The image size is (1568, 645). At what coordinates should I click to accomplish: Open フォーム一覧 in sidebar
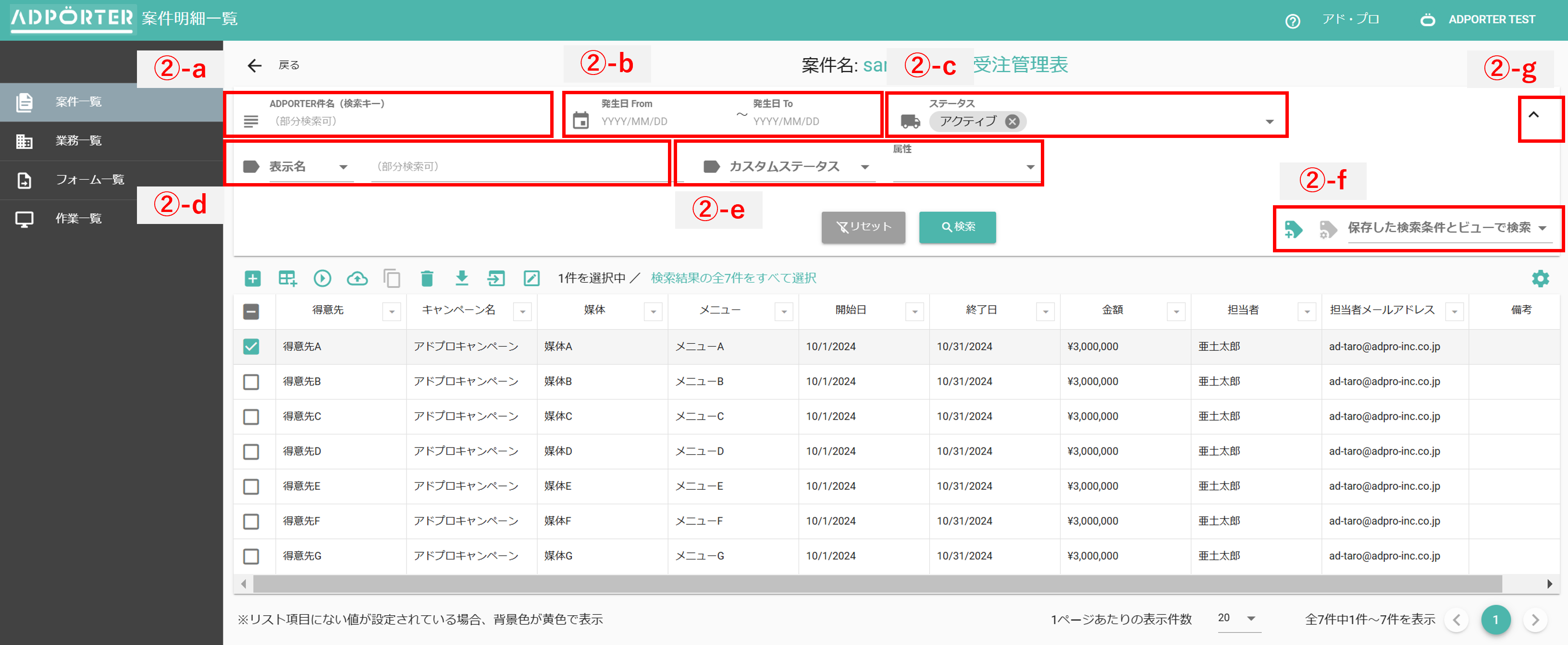click(111, 180)
